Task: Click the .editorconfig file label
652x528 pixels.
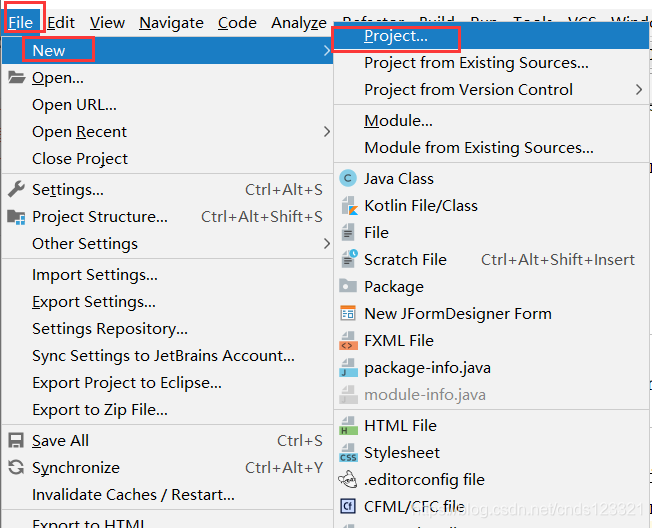Action: [x=424, y=480]
